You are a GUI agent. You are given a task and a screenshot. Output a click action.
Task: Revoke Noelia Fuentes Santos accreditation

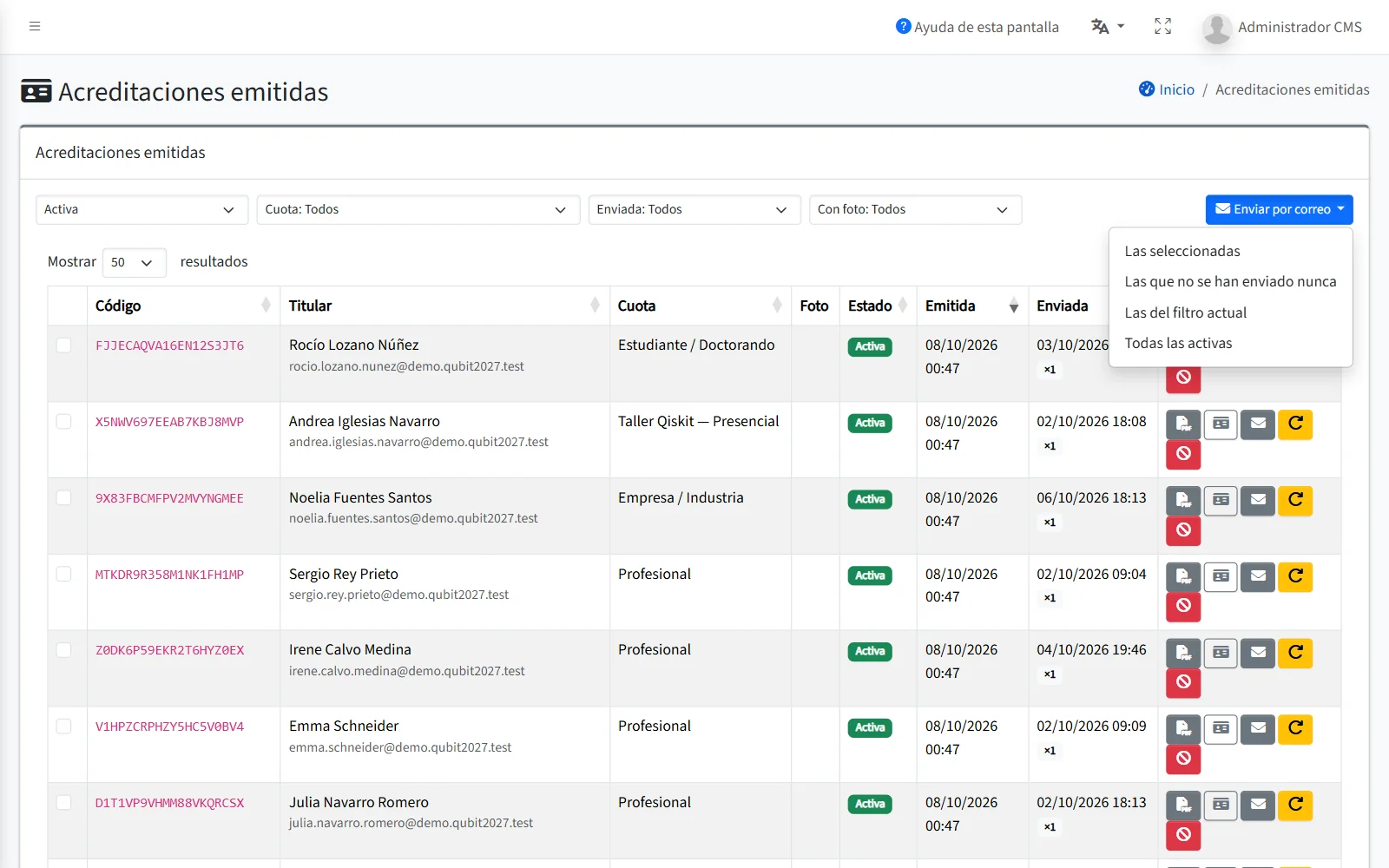coord(1183,530)
